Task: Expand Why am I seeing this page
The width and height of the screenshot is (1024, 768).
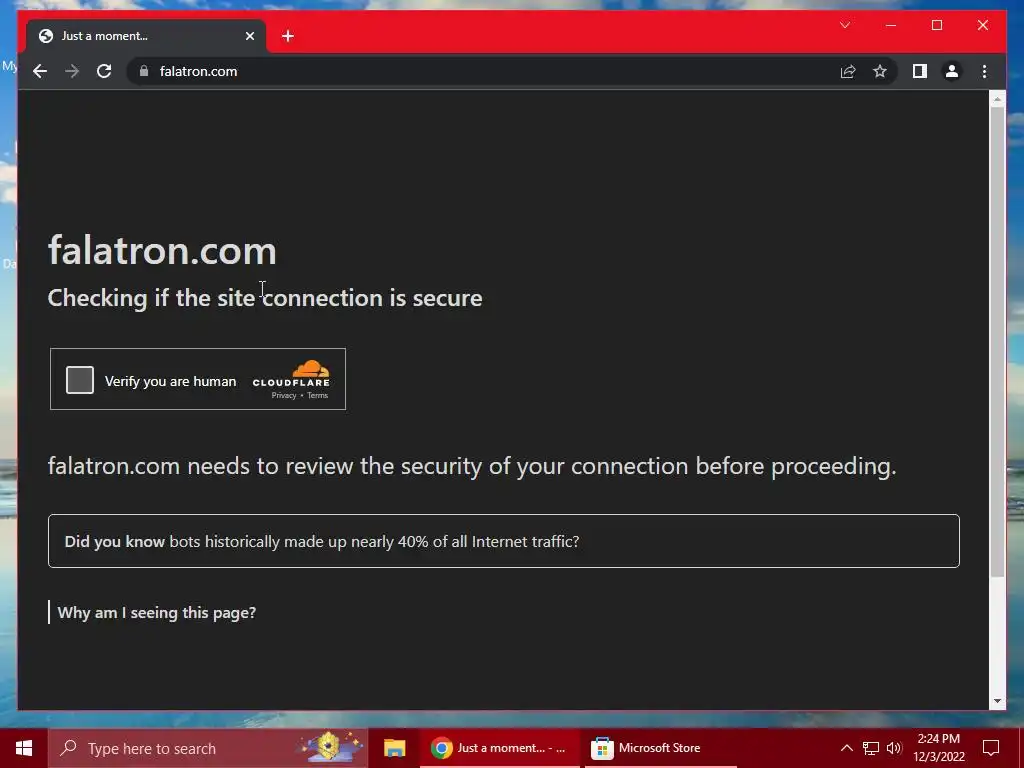Action: 157,613
